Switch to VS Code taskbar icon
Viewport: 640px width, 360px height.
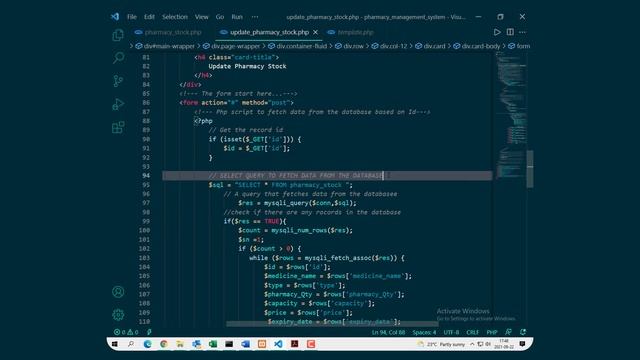[x=278, y=344]
